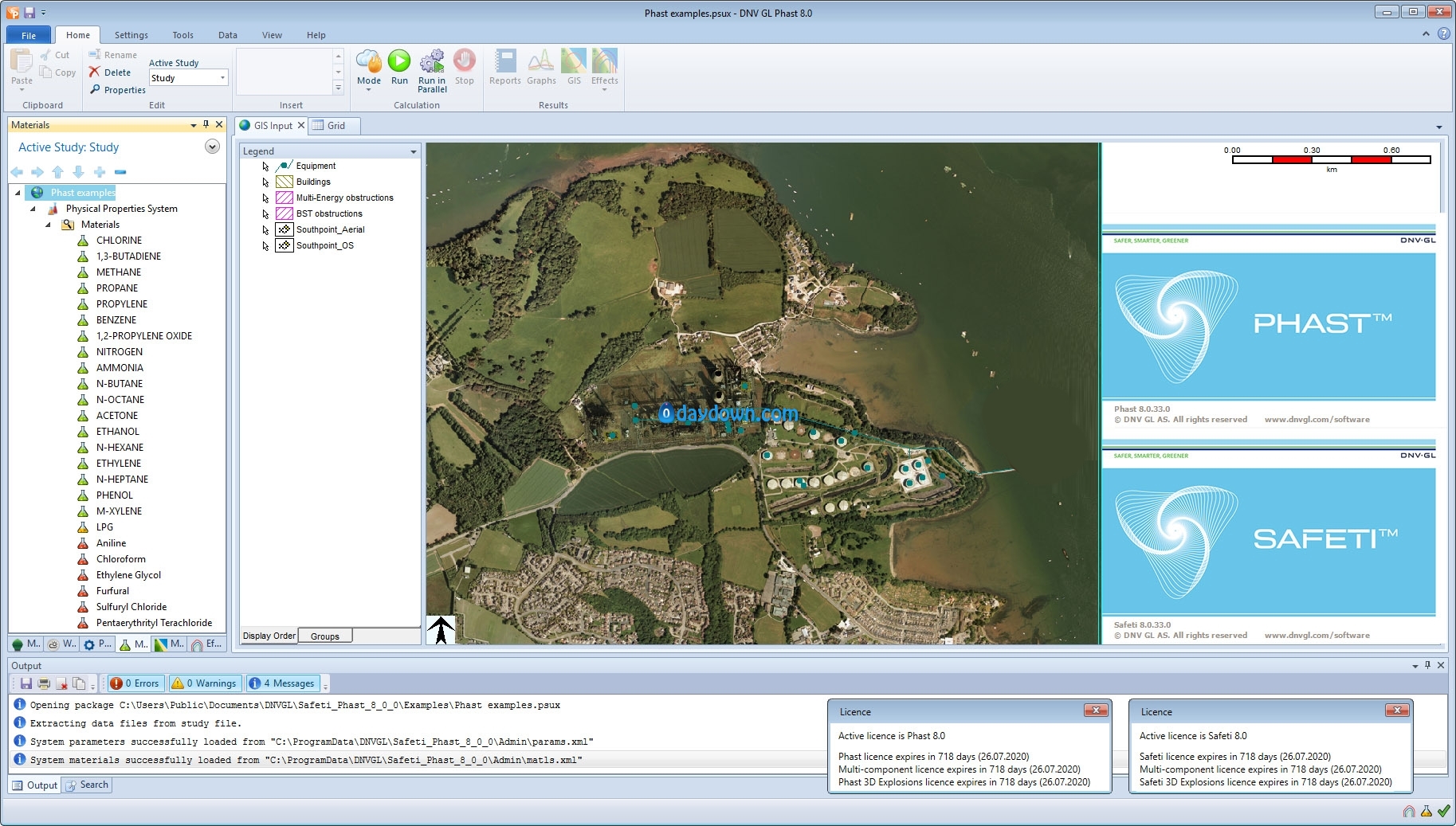Open Graphs in the Results group

(x=541, y=68)
